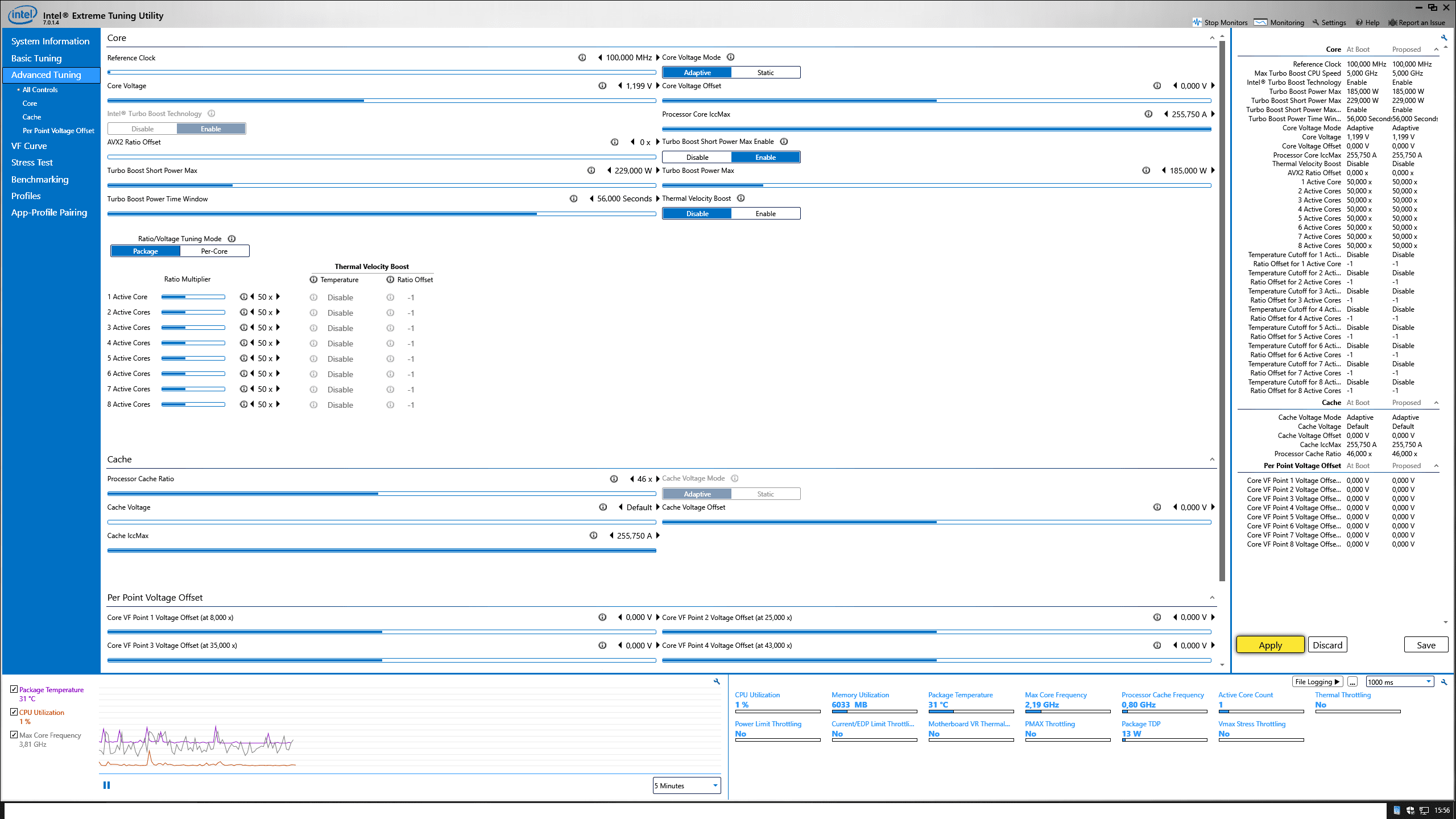The image size is (1456, 819).
Task: Click the wrench icon beside the 1000 ms dropdown
Action: pyautogui.click(x=1444, y=682)
